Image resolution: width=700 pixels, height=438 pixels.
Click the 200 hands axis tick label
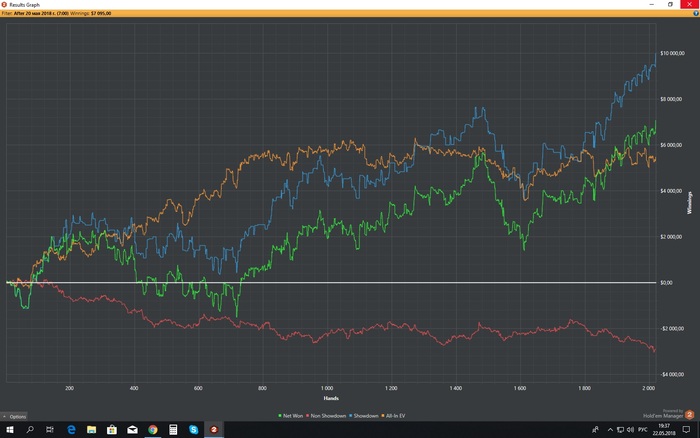coord(70,388)
